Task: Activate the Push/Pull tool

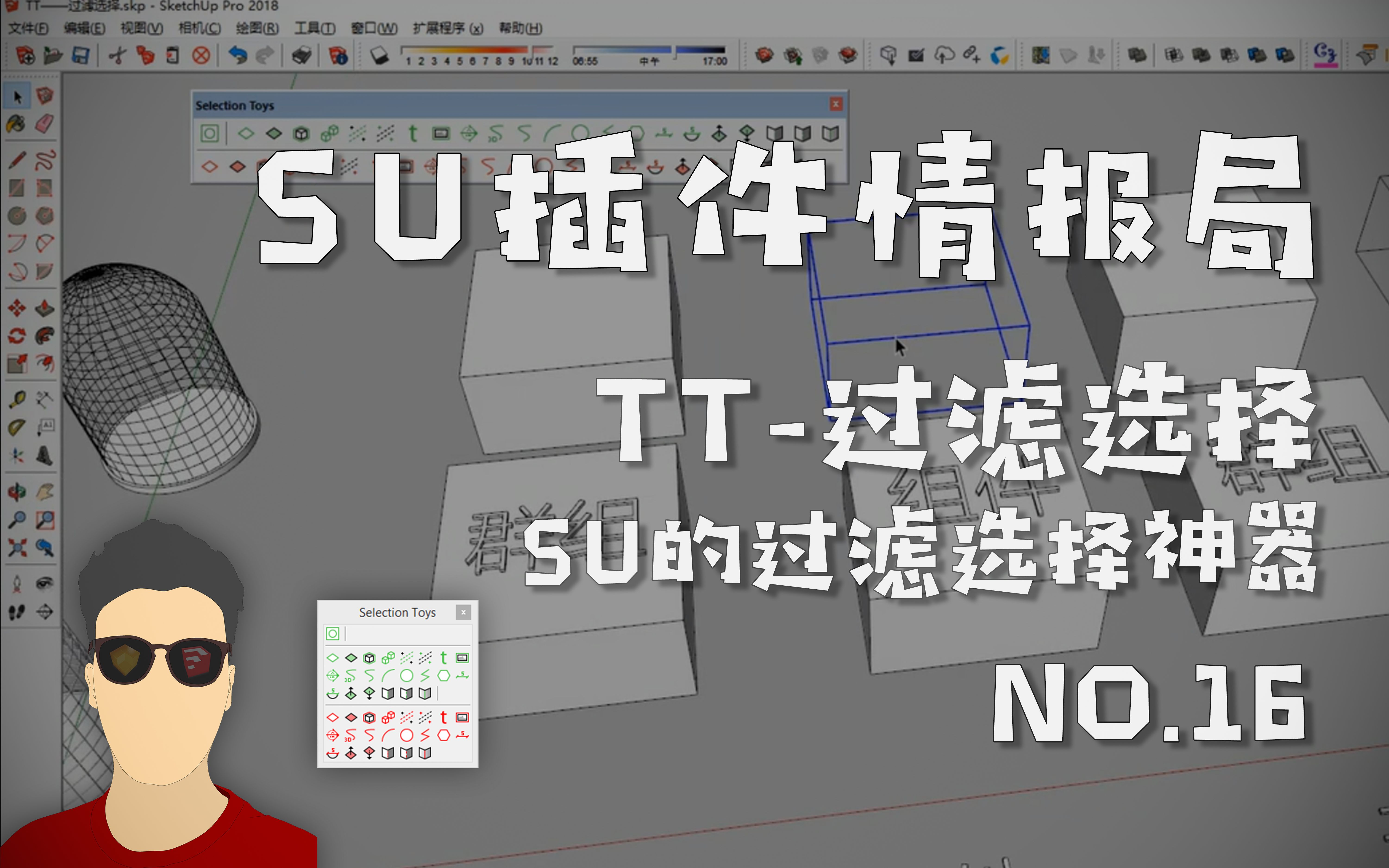Action: coord(45,308)
